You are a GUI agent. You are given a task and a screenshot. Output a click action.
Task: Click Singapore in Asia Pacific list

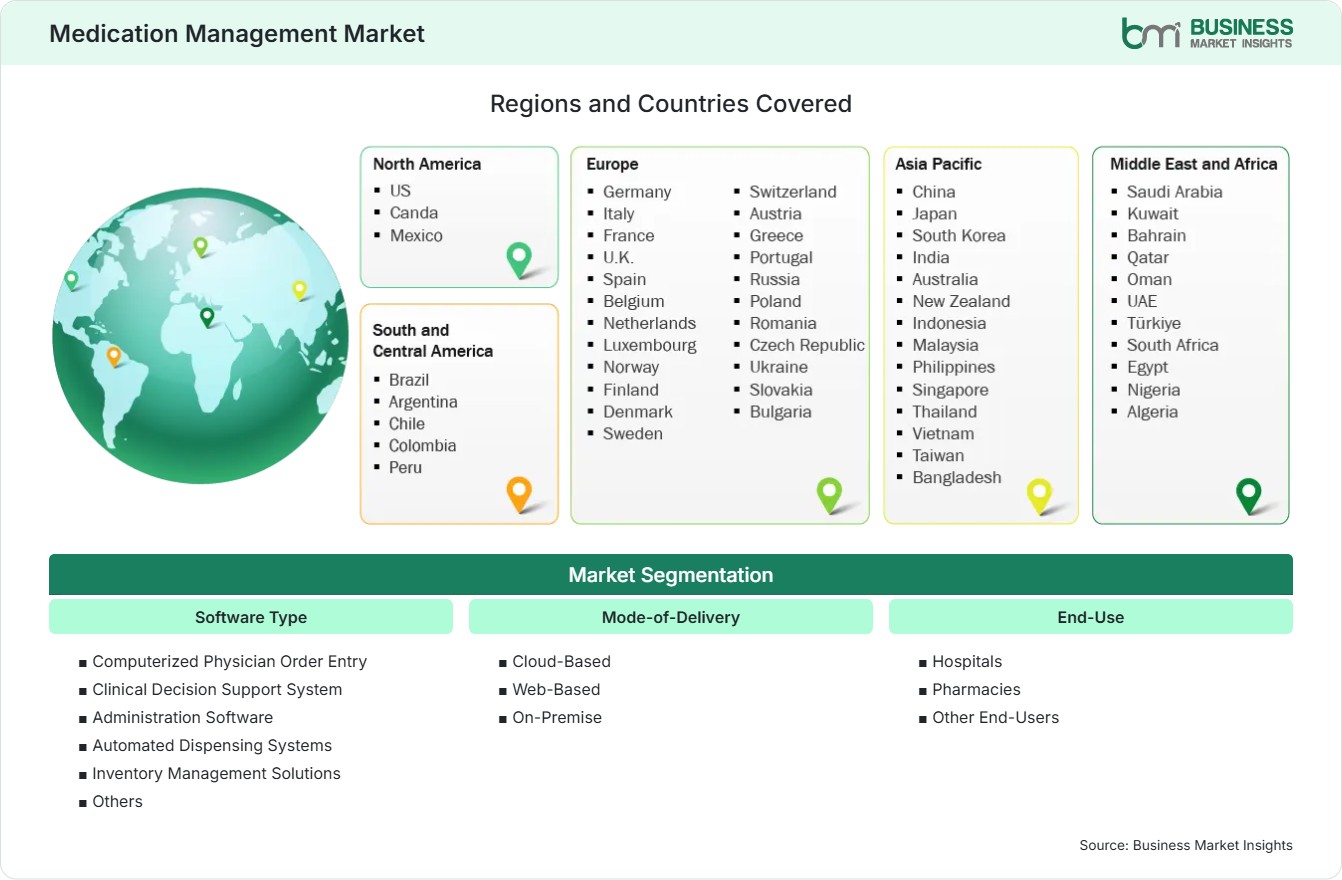(x=950, y=390)
